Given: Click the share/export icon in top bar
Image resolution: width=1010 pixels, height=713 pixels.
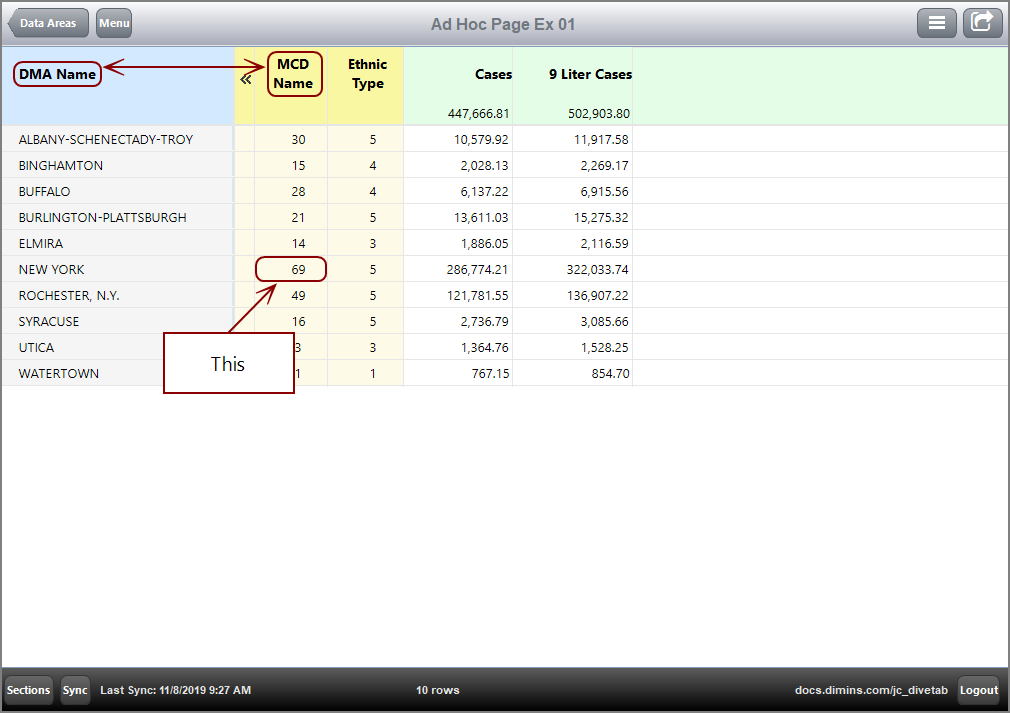Looking at the screenshot, I should coord(982,22).
